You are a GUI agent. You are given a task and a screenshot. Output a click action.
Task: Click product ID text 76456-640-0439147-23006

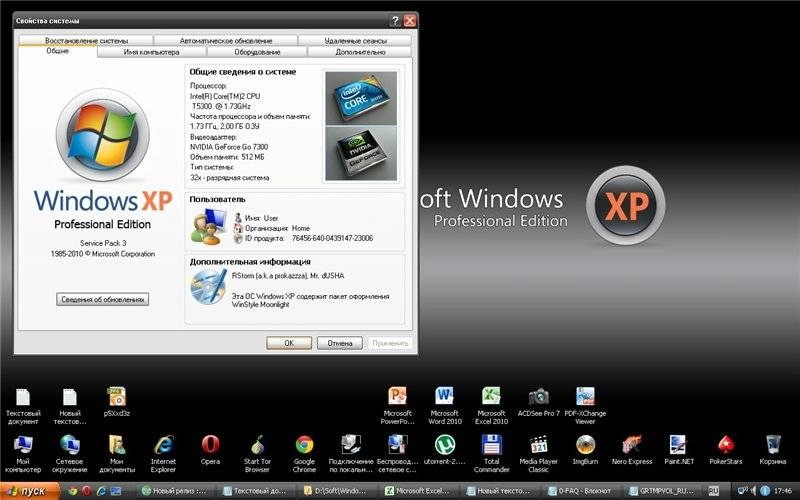(332, 238)
